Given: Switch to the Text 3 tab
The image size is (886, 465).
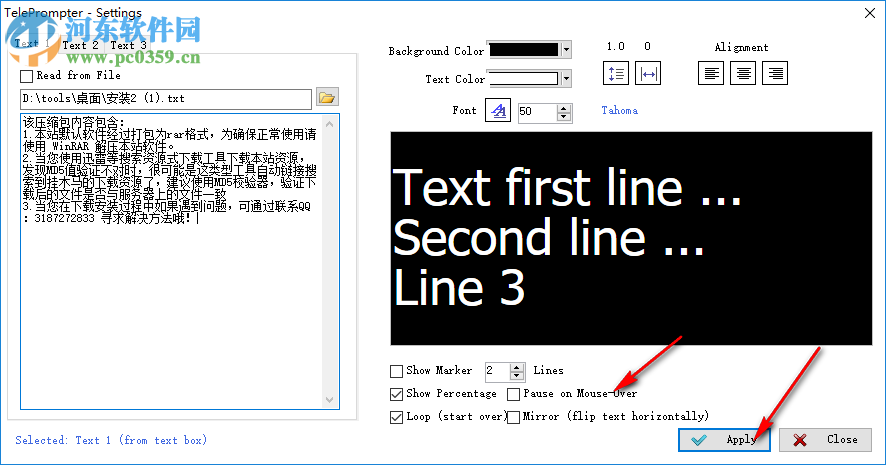Looking at the screenshot, I should click(129, 45).
